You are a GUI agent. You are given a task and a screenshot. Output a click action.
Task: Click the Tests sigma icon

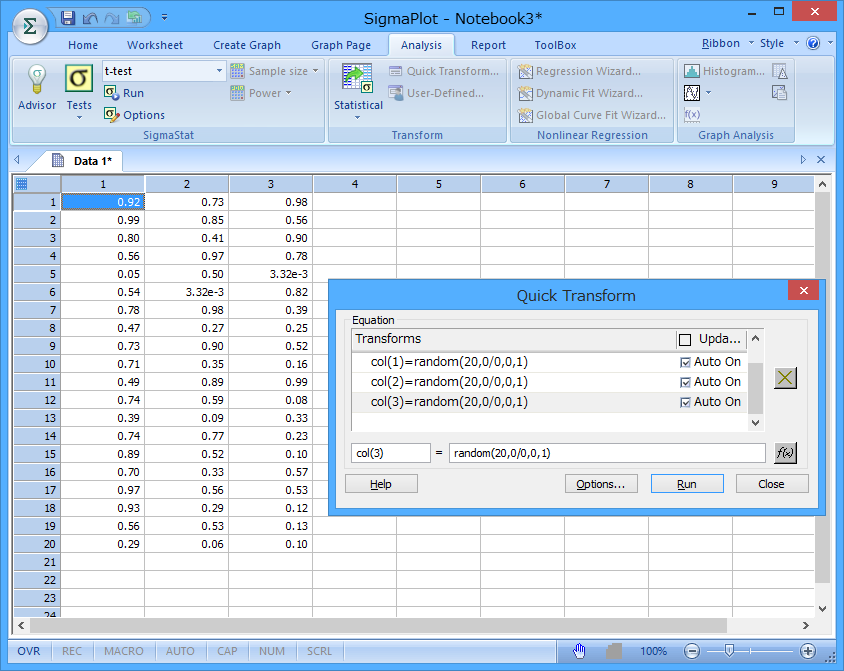(79, 79)
